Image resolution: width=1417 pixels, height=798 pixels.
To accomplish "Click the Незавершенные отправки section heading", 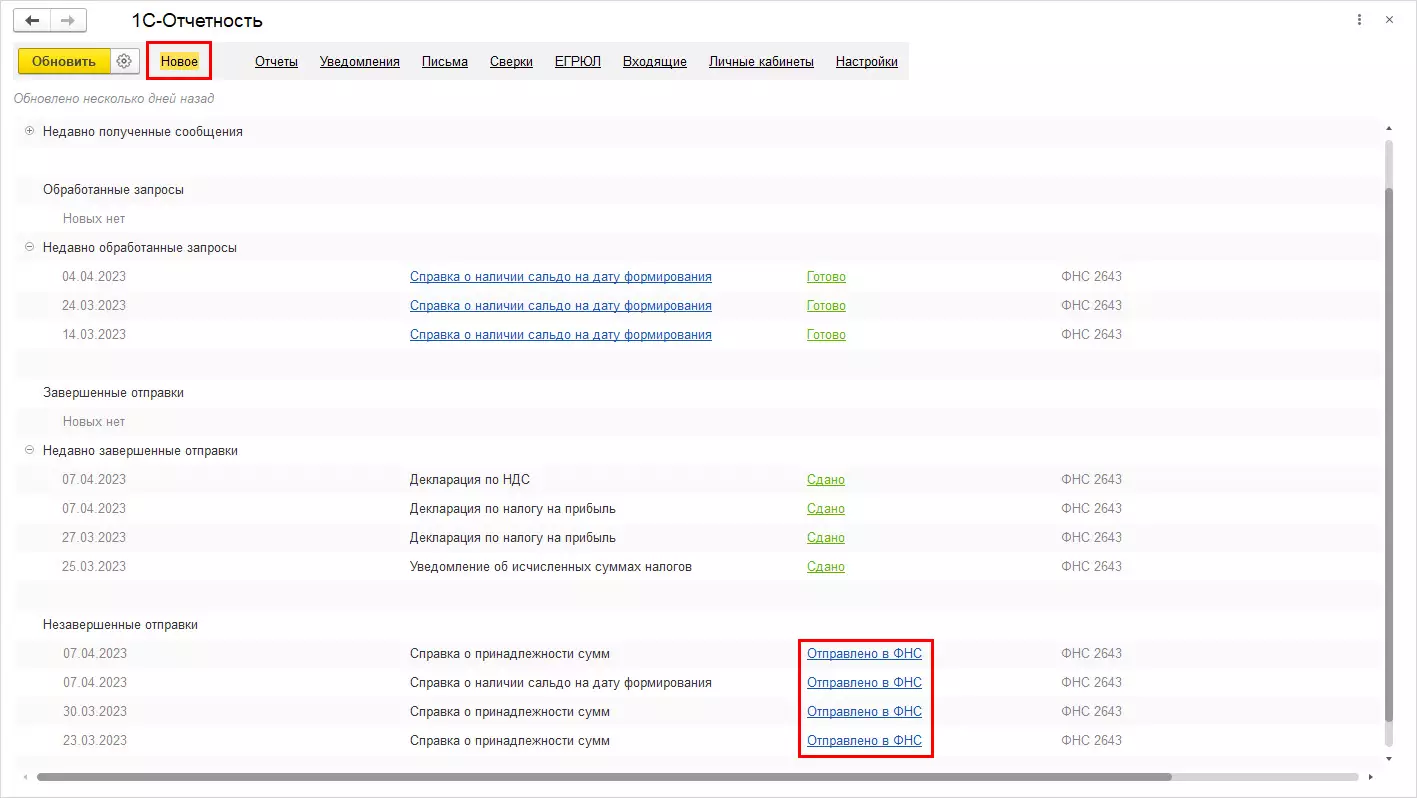I will (120, 624).
